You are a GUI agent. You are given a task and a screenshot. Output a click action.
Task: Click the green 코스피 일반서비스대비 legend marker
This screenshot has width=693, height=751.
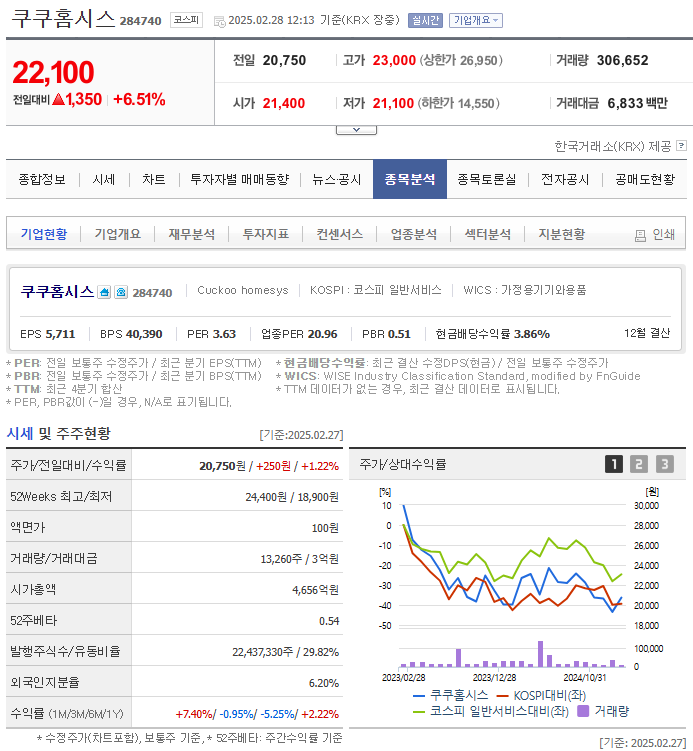[419, 712]
